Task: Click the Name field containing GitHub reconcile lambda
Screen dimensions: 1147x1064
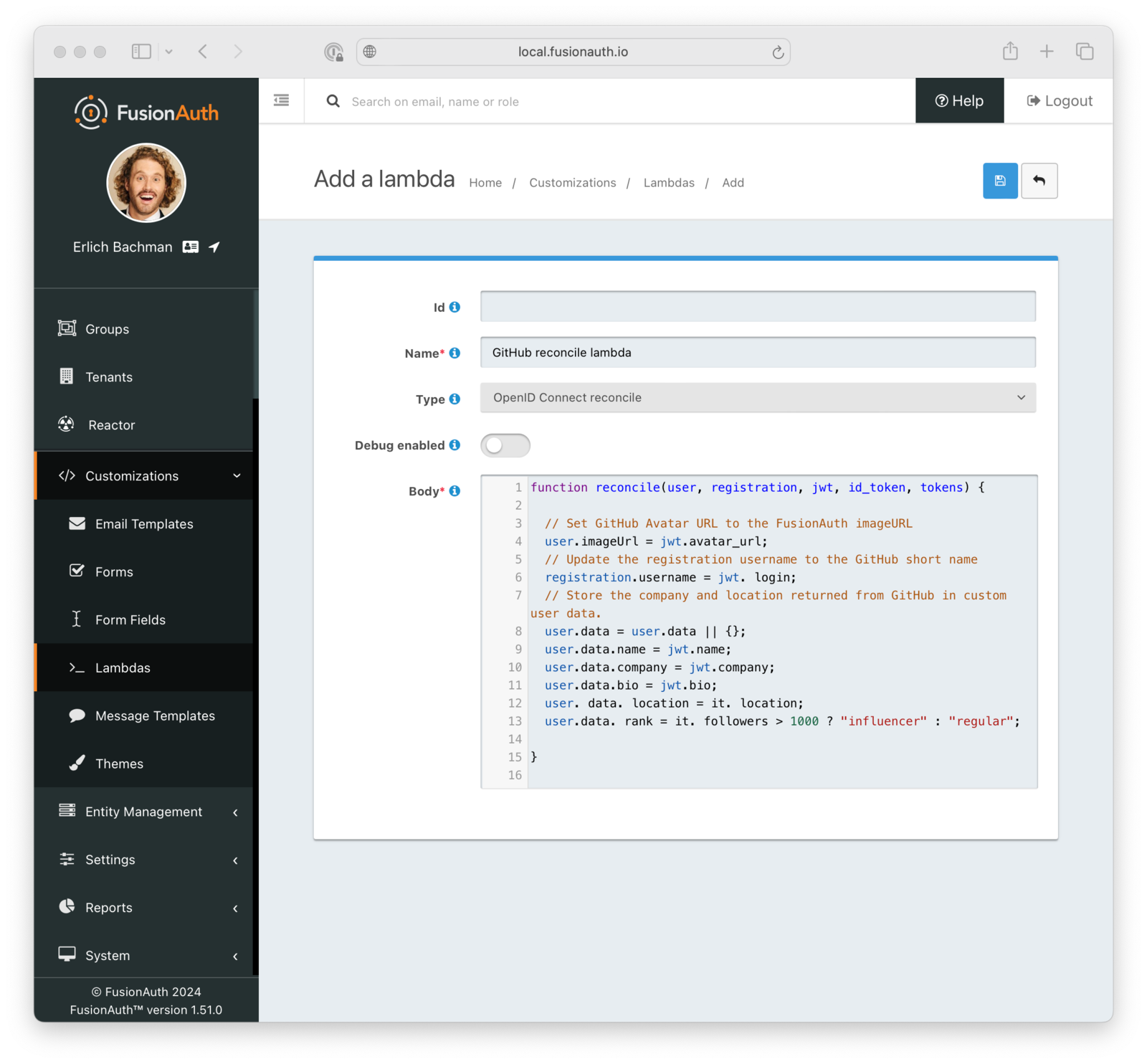Action: pos(758,352)
